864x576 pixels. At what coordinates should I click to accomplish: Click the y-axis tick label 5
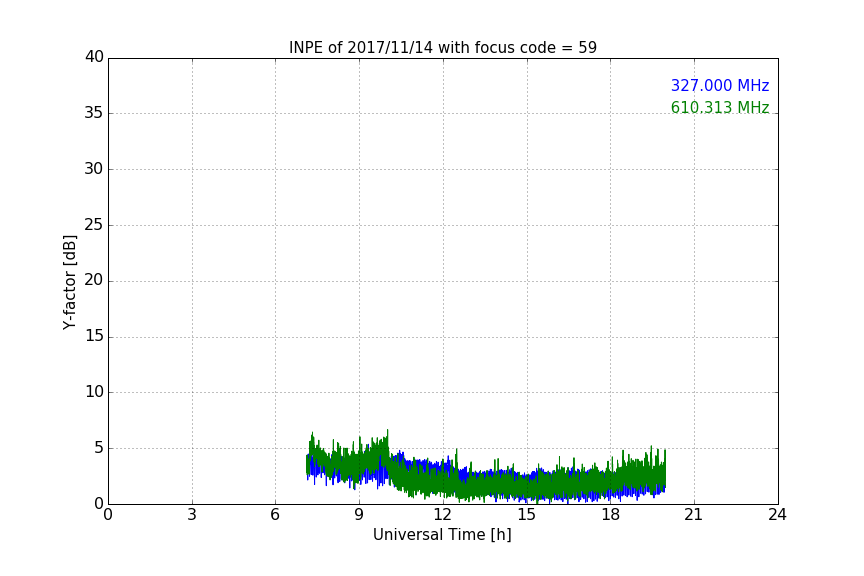click(x=99, y=448)
